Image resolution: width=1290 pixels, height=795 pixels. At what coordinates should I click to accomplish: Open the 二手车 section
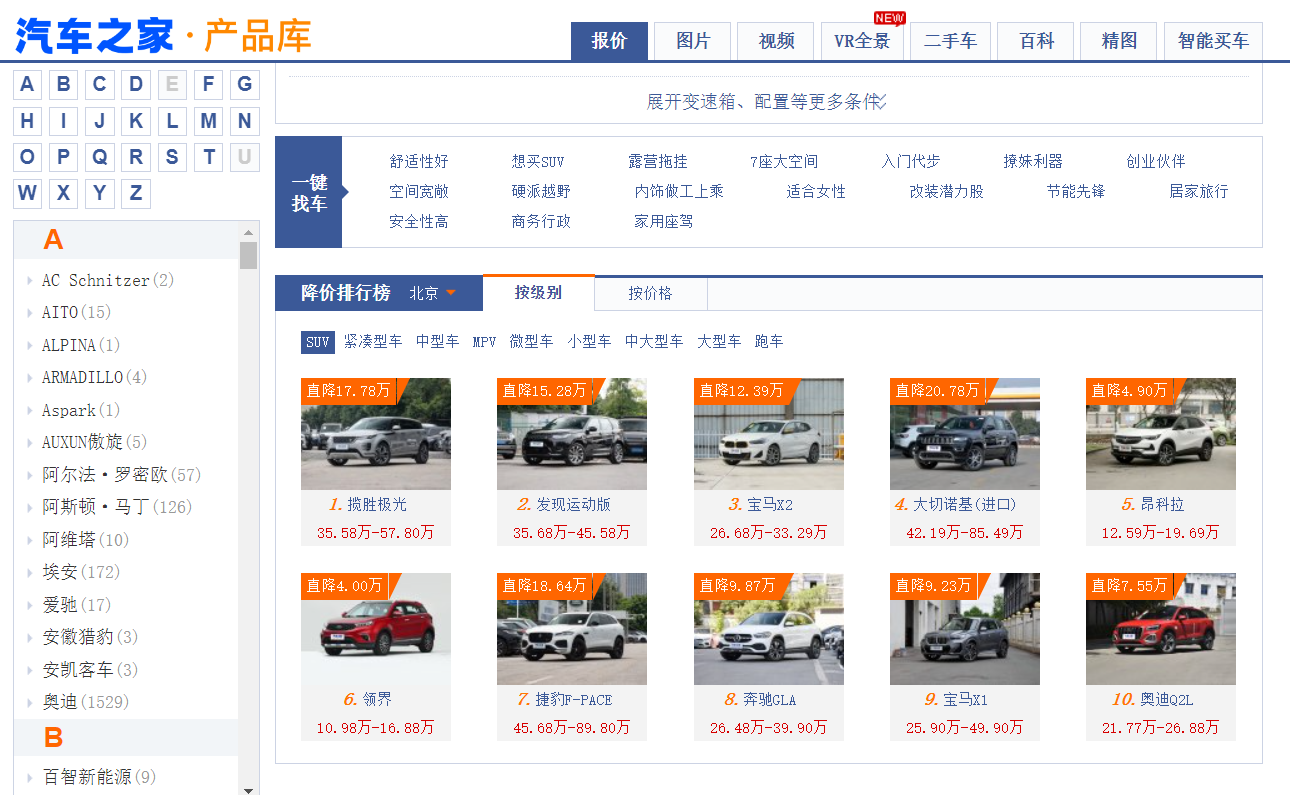pyautogui.click(x=948, y=41)
